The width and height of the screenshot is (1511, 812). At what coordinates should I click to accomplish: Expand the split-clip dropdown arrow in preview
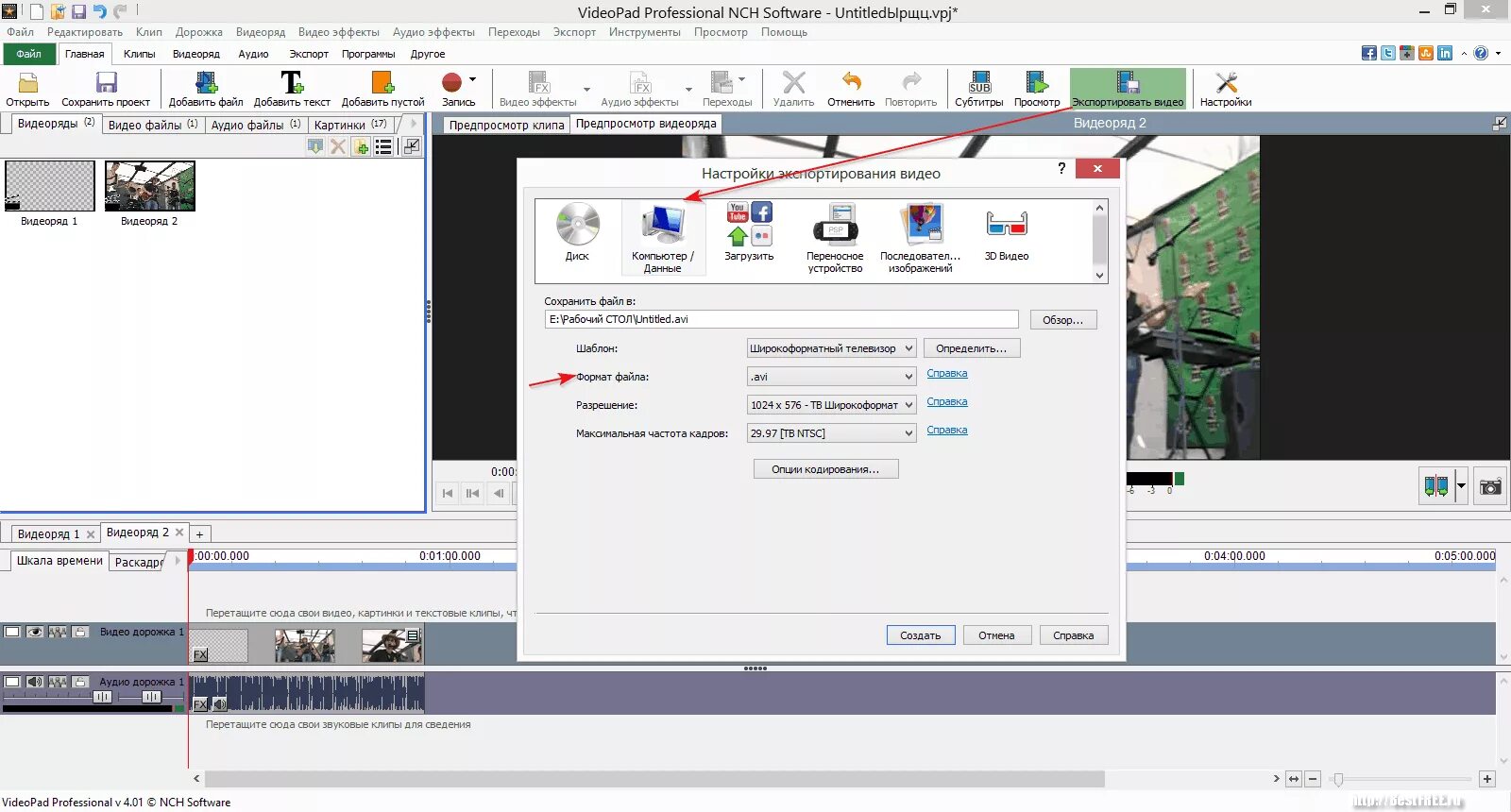[1461, 487]
